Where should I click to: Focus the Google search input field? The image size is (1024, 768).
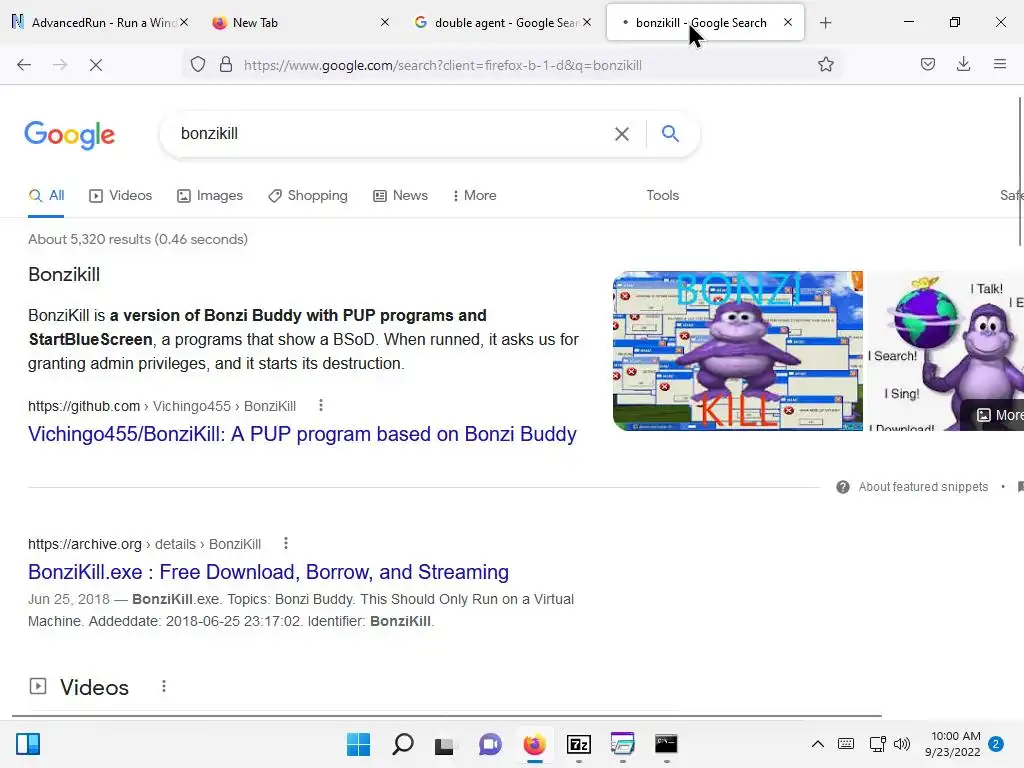point(392,134)
